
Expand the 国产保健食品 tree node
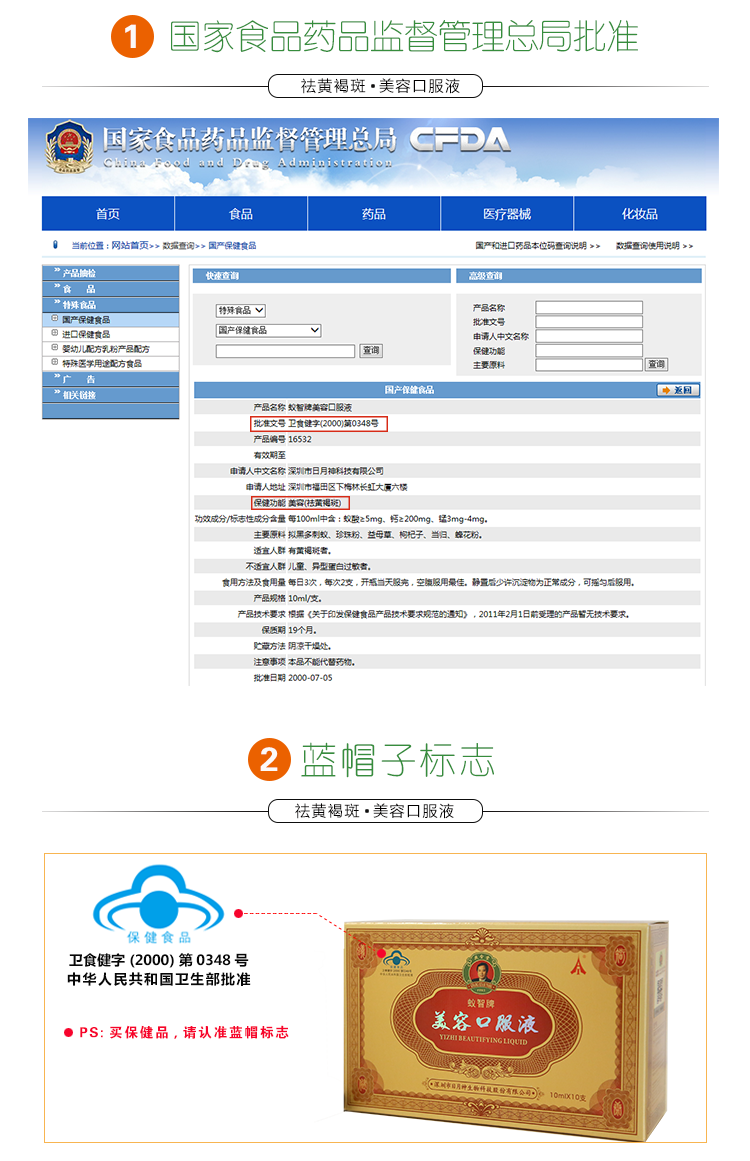pyautogui.click(x=54, y=319)
